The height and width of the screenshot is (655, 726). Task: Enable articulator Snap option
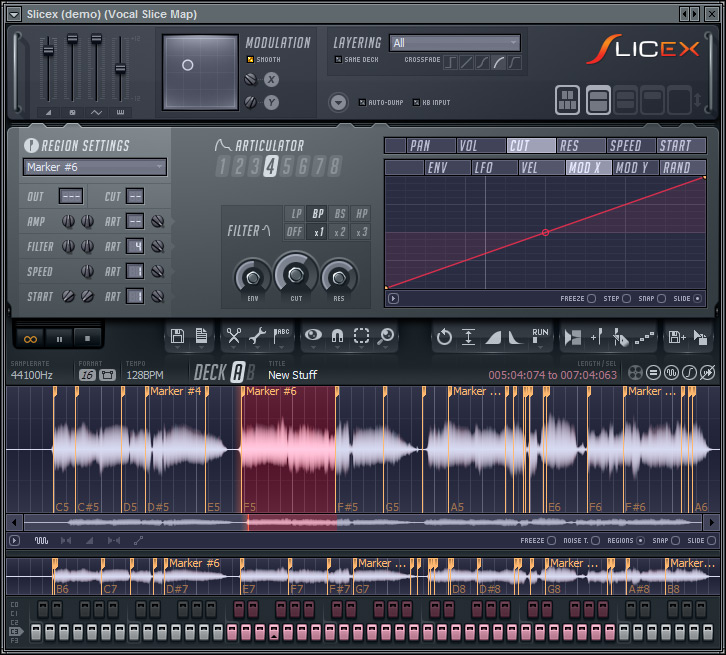click(661, 299)
